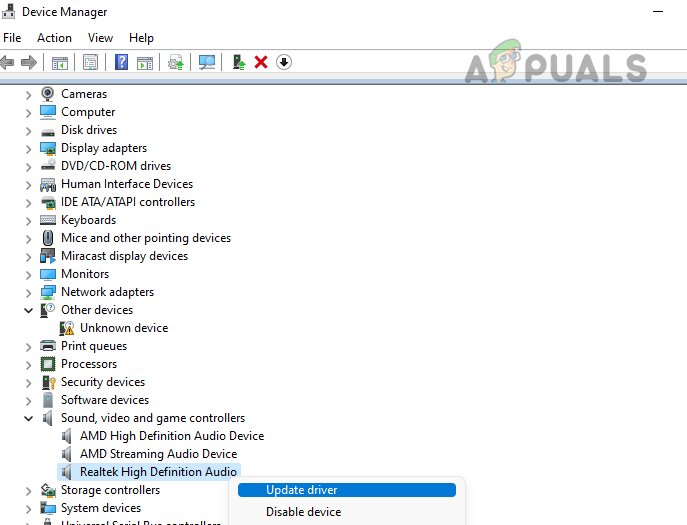Select the Human Interface Devices label
Image resolution: width=687 pixels, height=525 pixels.
point(127,184)
